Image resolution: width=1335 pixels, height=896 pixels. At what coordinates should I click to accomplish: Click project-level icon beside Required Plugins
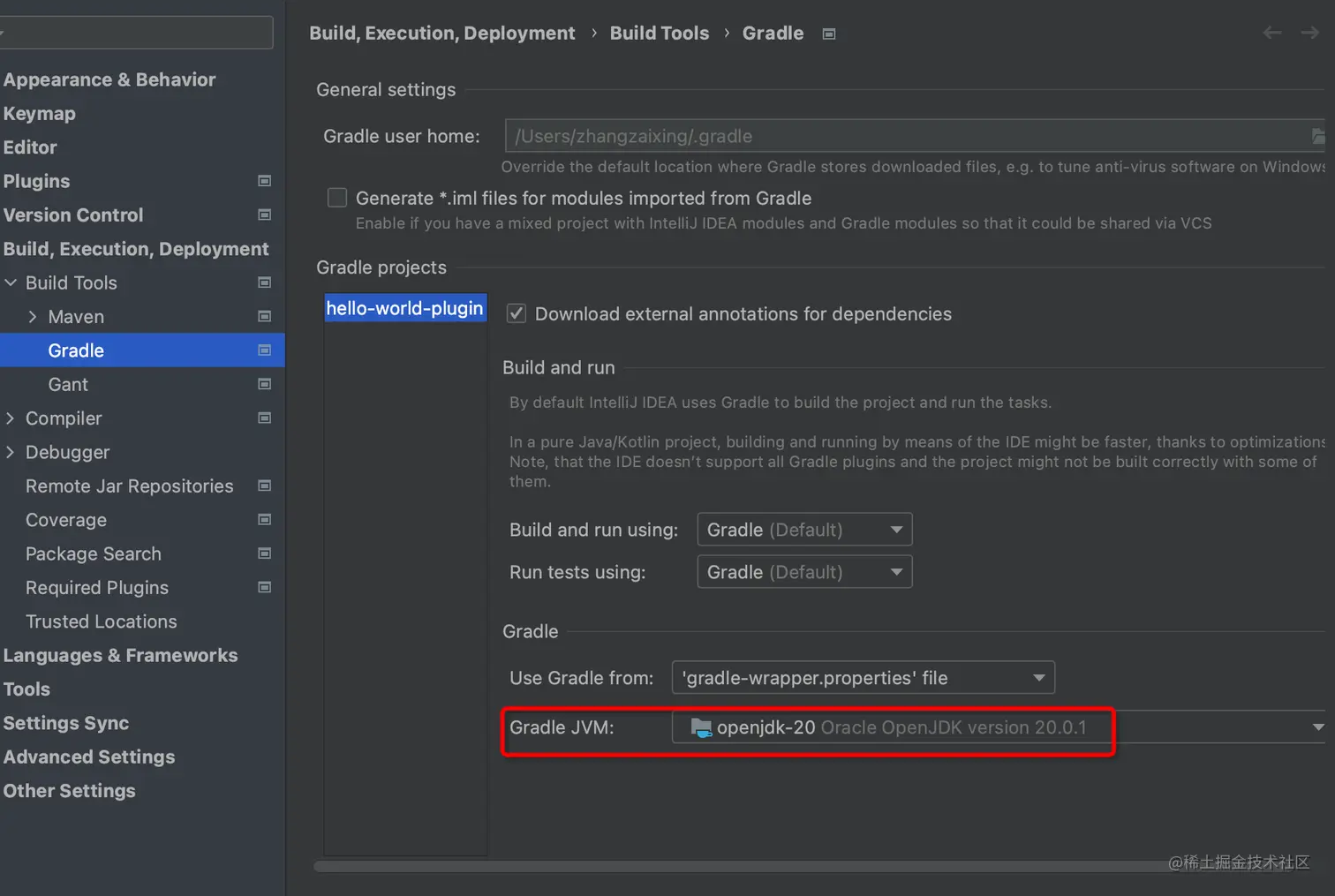tap(264, 587)
